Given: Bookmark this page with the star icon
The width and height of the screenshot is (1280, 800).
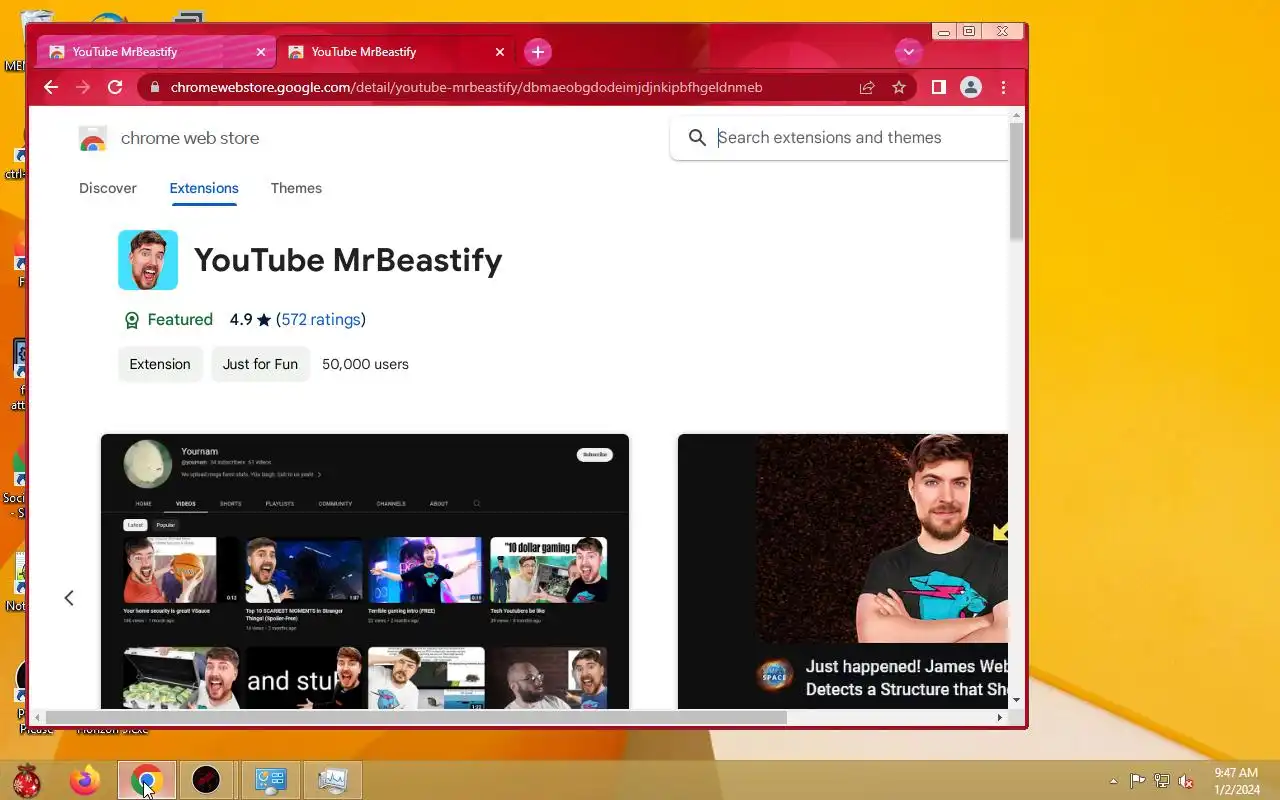Looking at the screenshot, I should click(899, 87).
